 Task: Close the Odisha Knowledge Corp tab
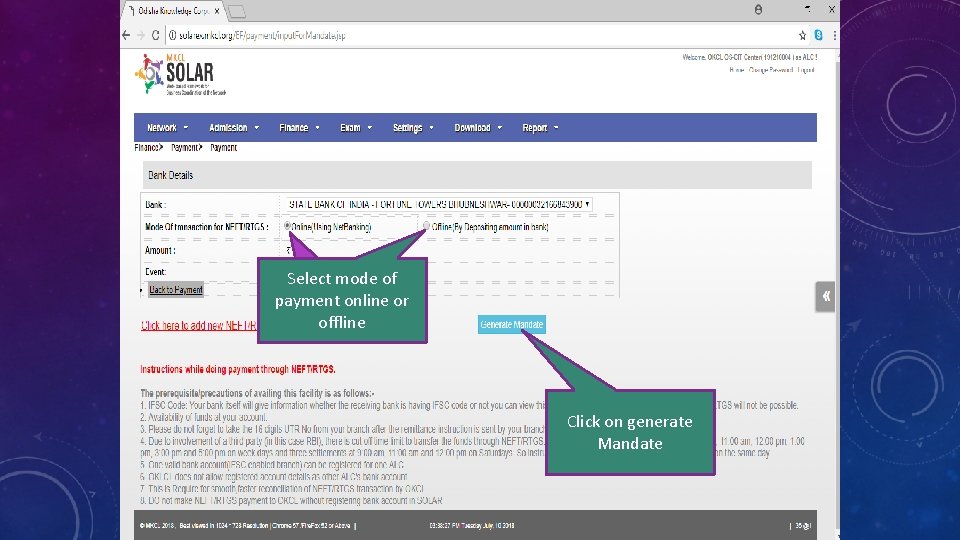pos(217,11)
